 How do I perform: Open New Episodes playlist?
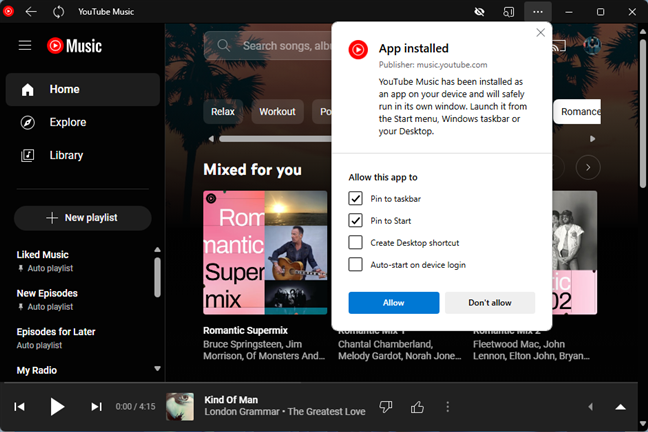point(47,293)
